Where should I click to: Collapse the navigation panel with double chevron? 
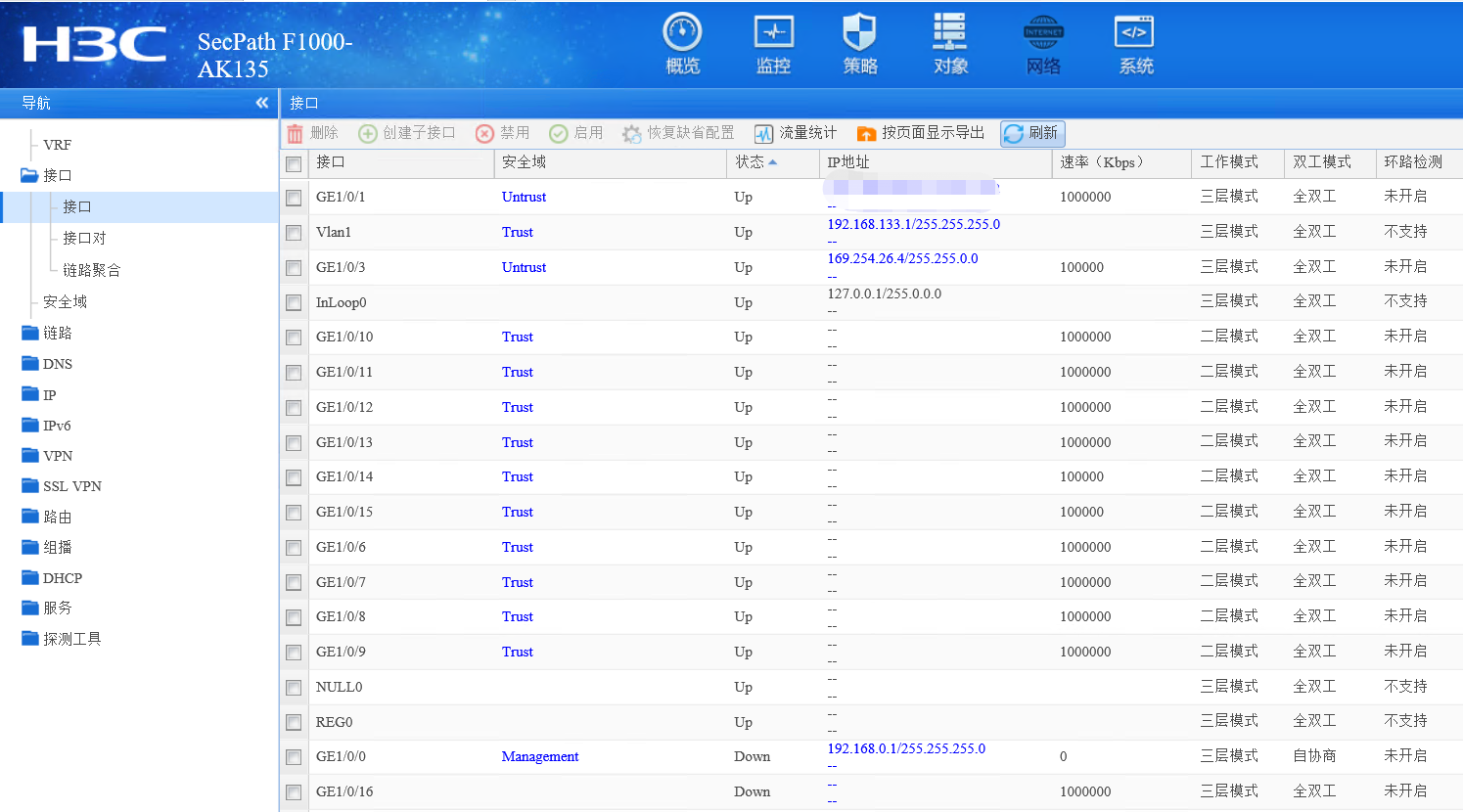pos(261,103)
